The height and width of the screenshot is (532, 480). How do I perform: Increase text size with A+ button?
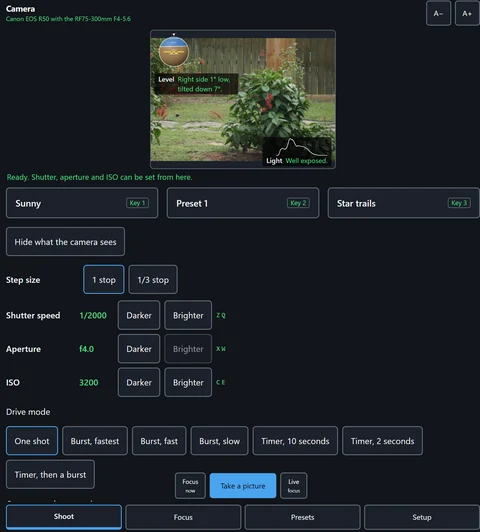[467, 14]
